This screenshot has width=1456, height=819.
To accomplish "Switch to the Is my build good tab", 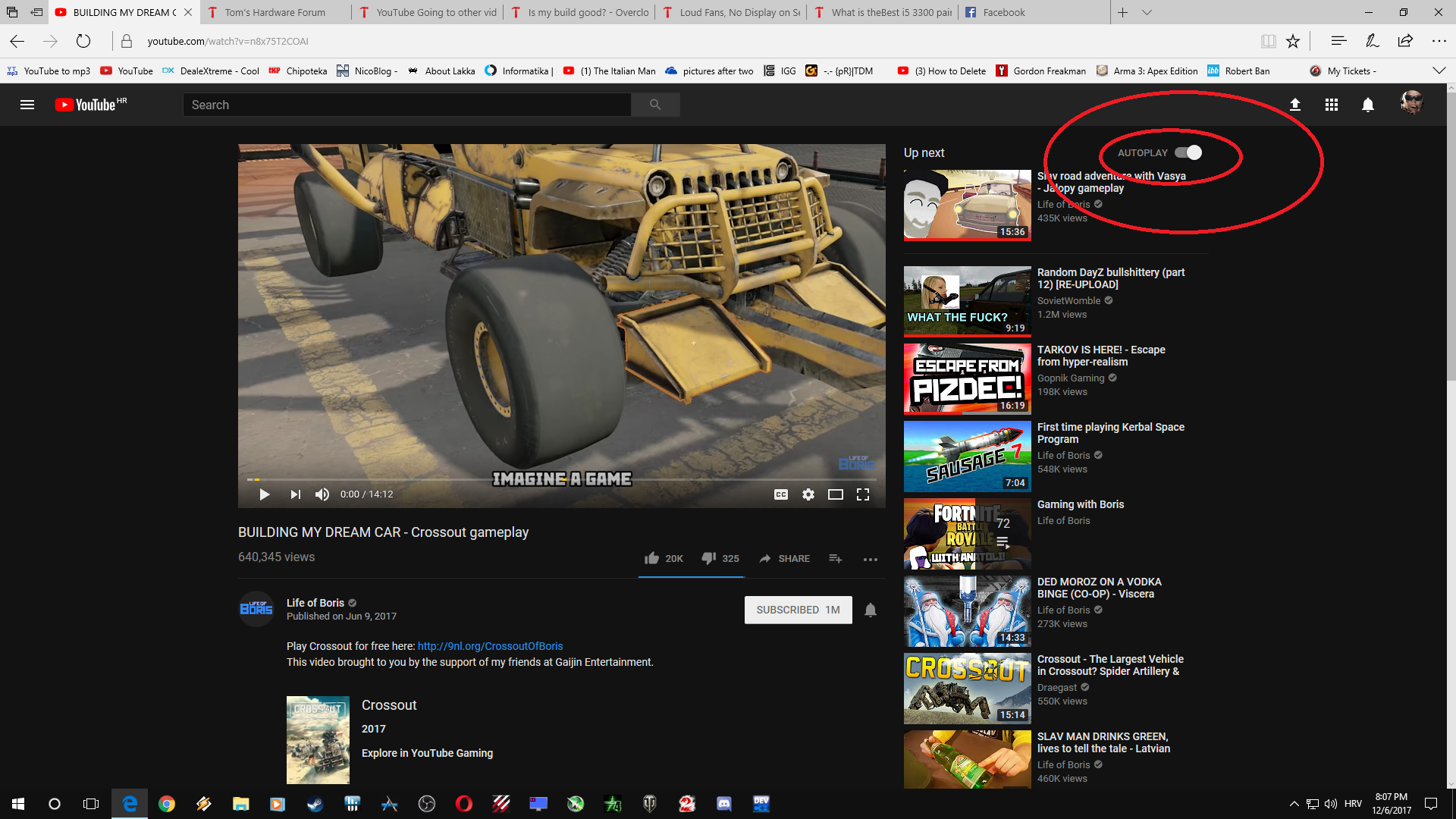I will click(580, 12).
